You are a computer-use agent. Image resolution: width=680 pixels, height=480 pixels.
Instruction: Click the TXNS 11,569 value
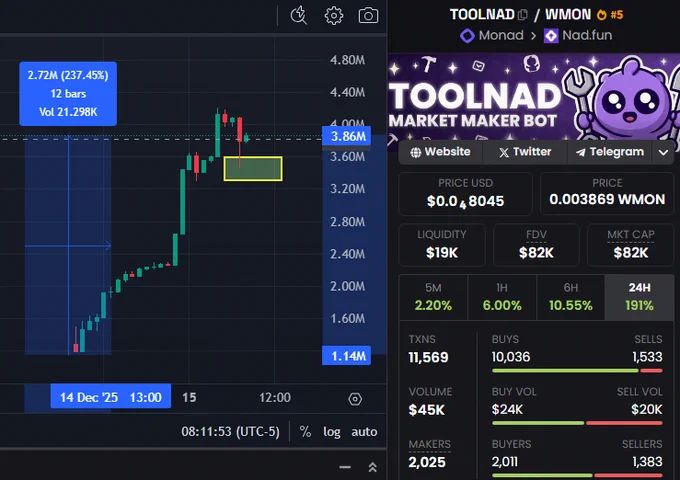pos(428,357)
